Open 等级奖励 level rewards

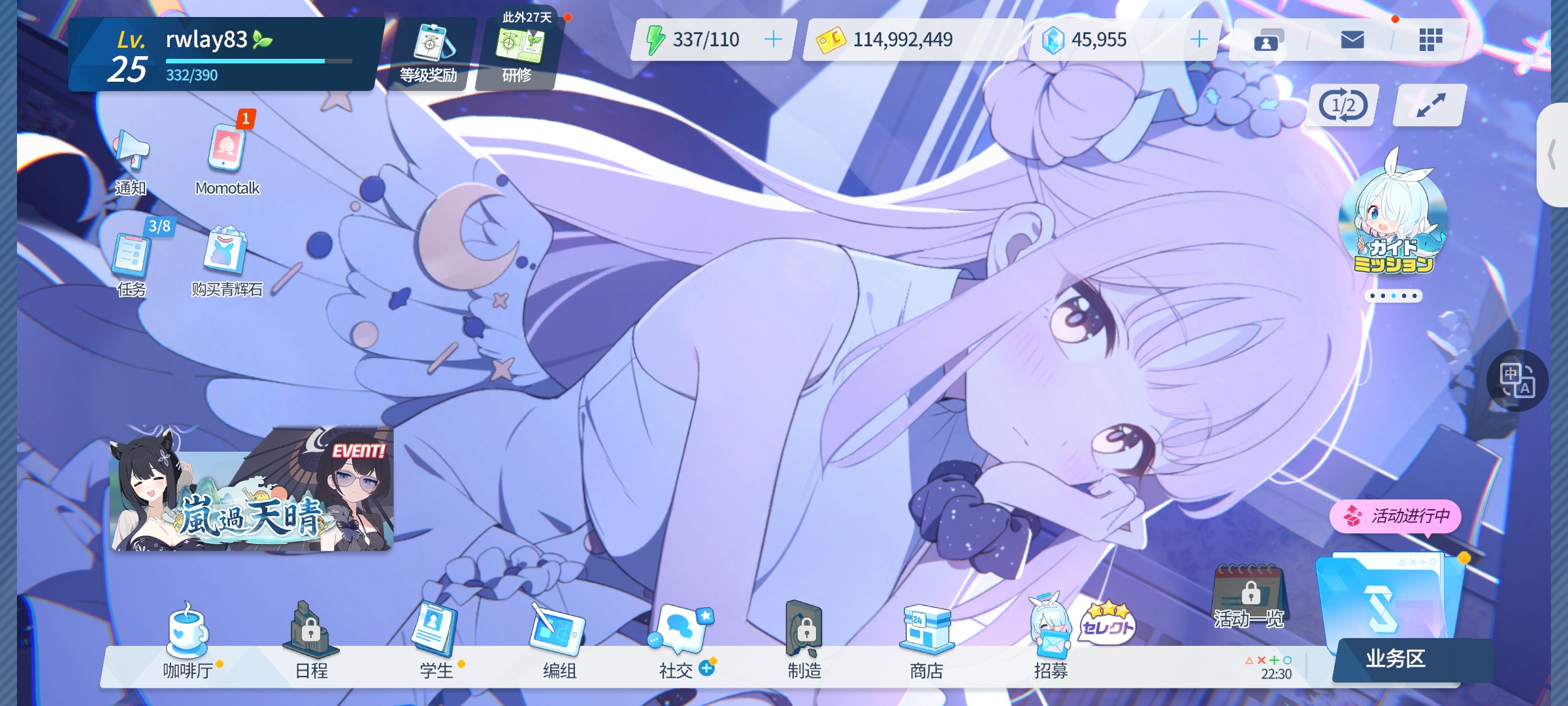pyautogui.click(x=429, y=54)
